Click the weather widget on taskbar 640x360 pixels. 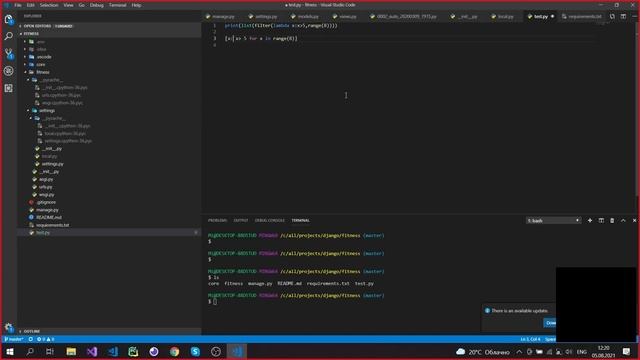point(483,351)
